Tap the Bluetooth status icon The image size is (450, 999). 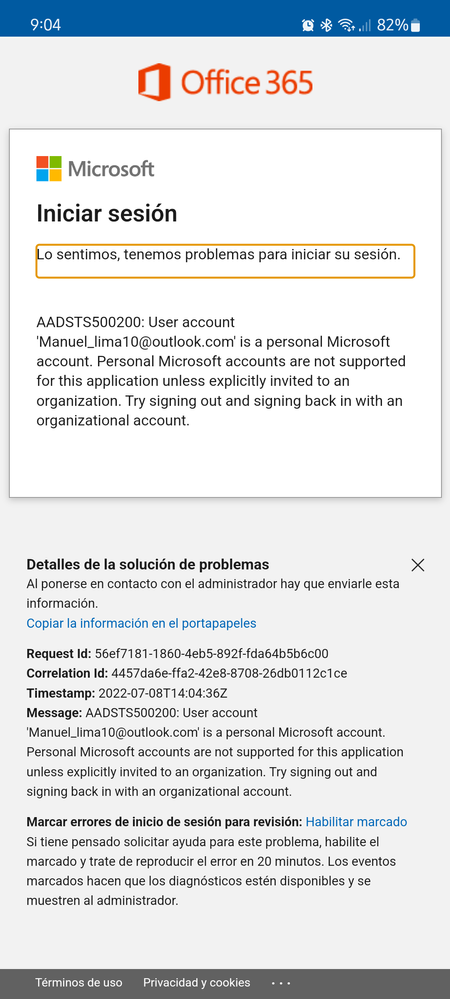(x=326, y=25)
